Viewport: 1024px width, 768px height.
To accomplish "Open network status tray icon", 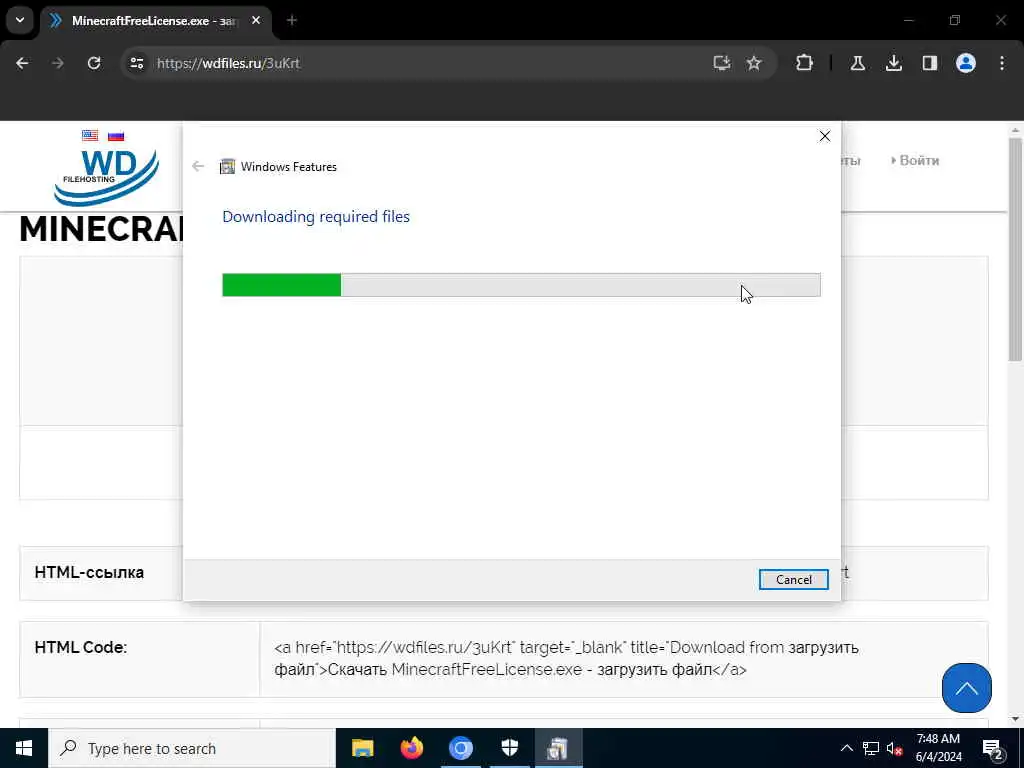I will 871,748.
